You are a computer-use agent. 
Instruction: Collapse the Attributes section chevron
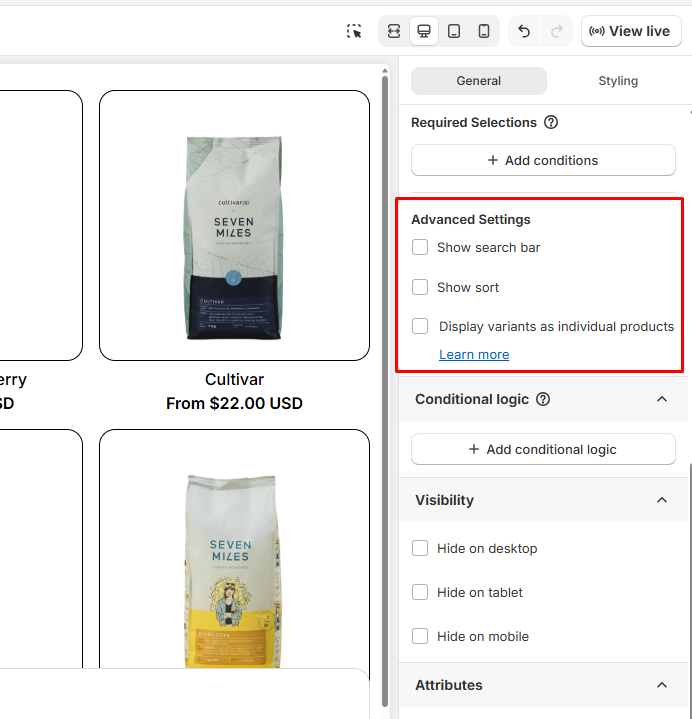click(661, 685)
